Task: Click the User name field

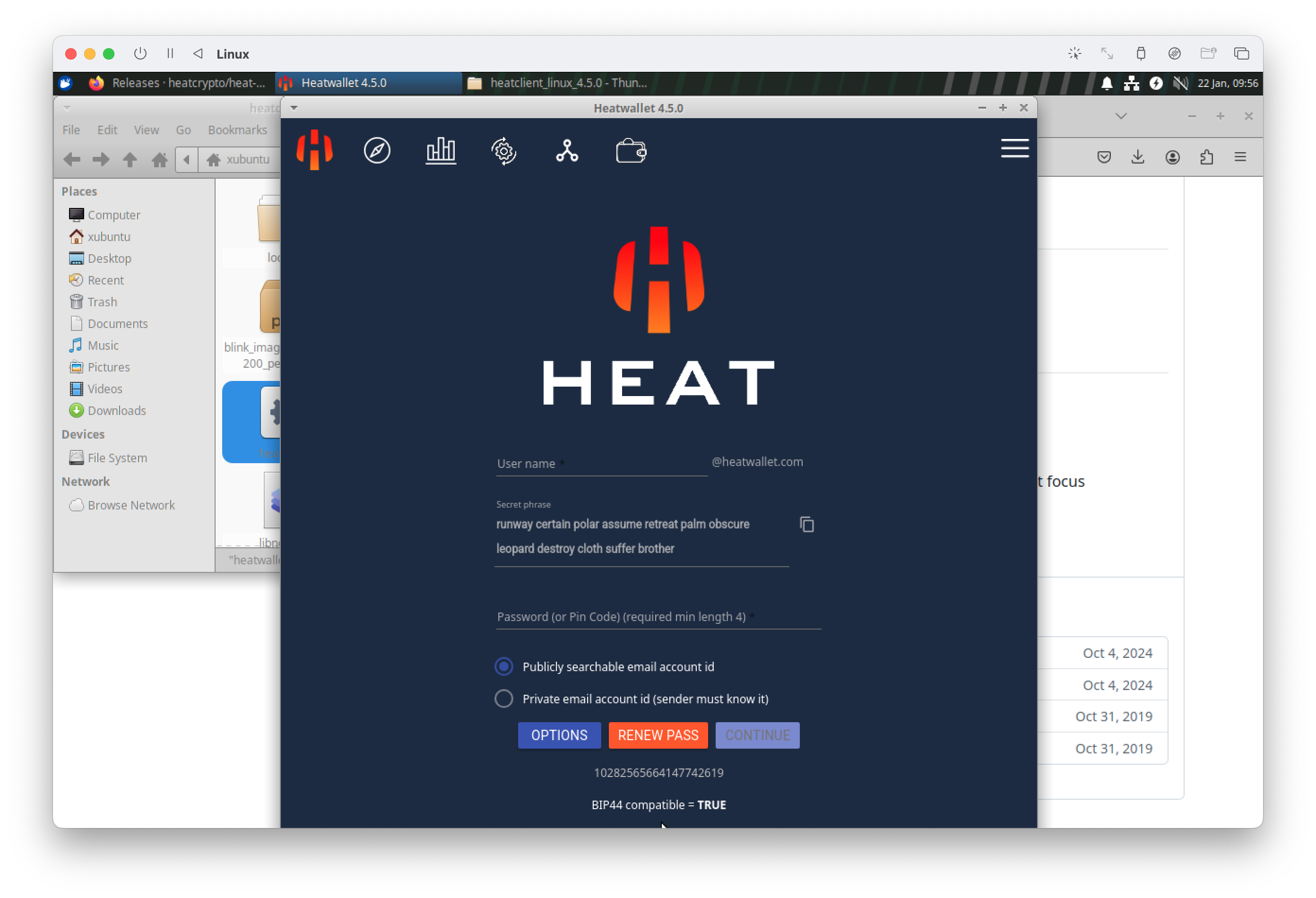Action: tap(601, 463)
